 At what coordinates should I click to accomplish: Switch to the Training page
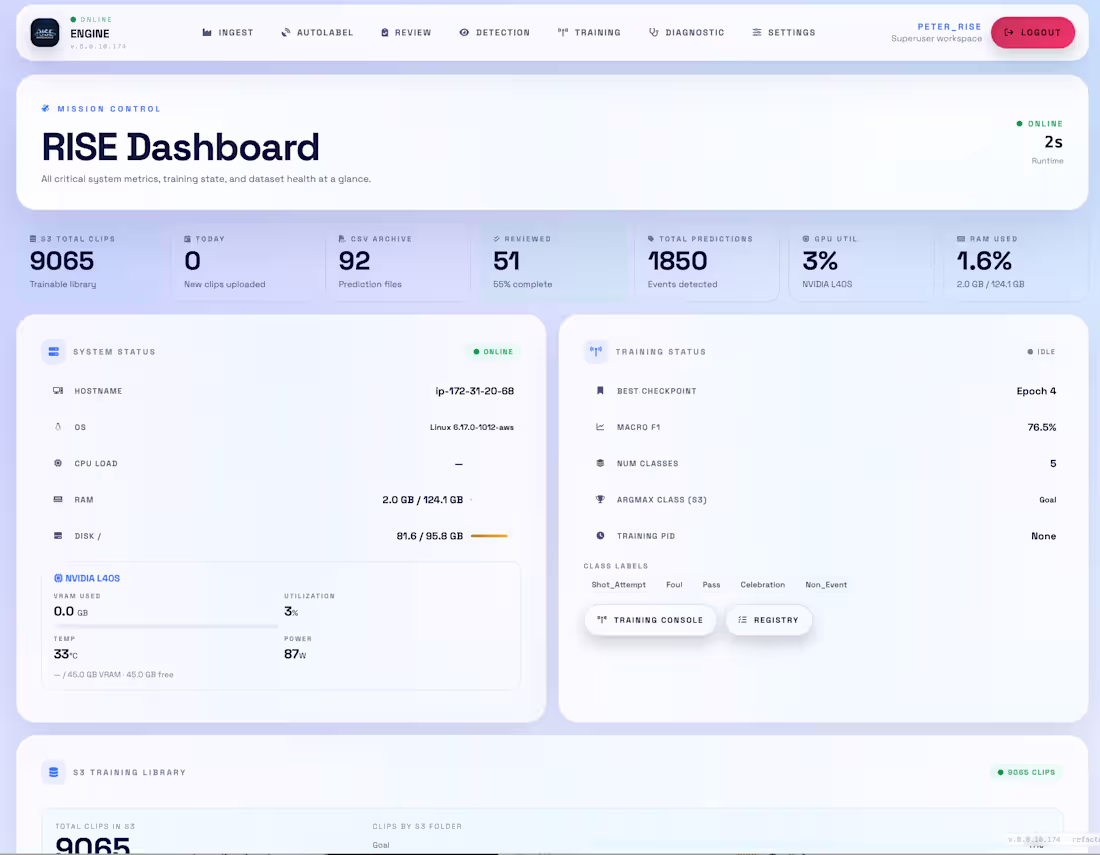point(589,33)
